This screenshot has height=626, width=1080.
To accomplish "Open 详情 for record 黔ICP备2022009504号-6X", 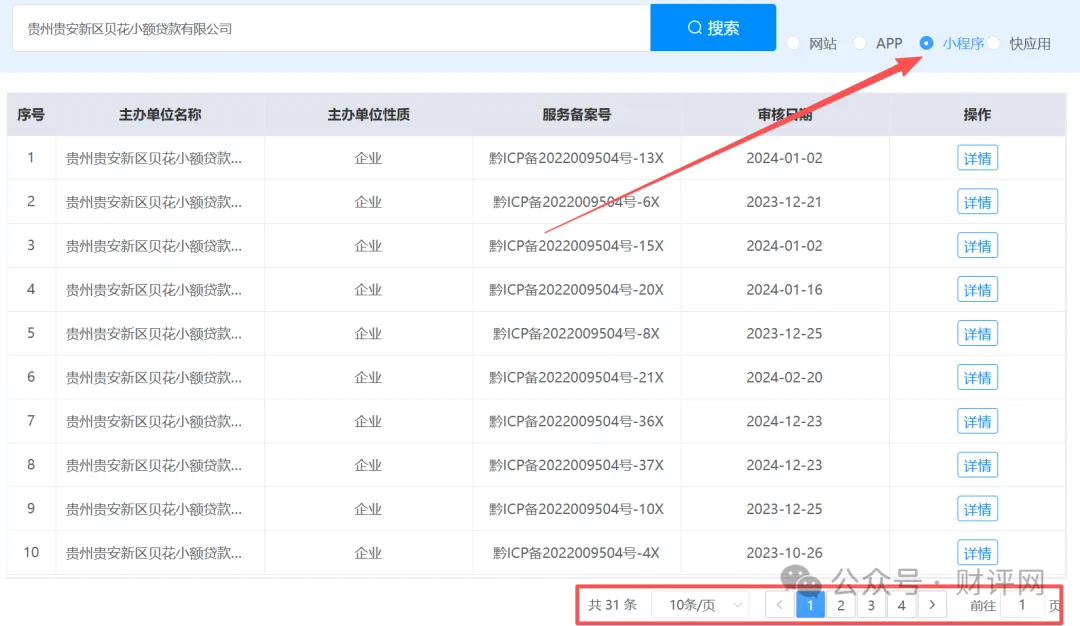I will point(977,202).
